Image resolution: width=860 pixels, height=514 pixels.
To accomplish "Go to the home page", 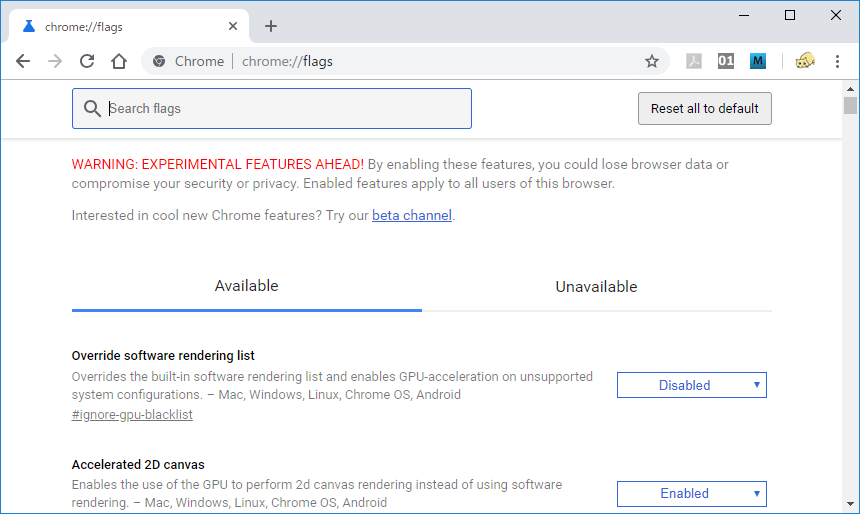I will [x=119, y=61].
